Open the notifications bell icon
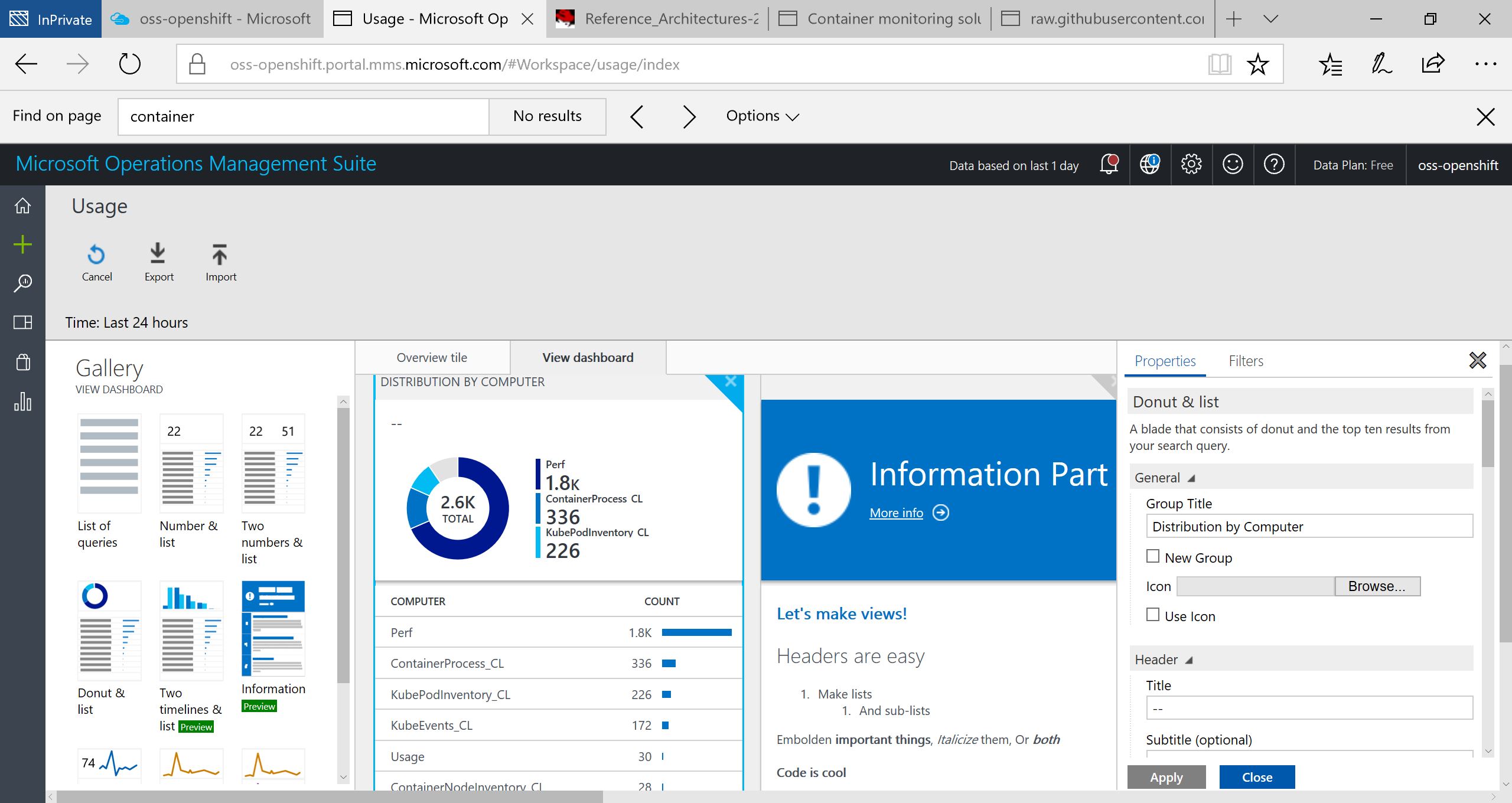 click(x=1109, y=165)
